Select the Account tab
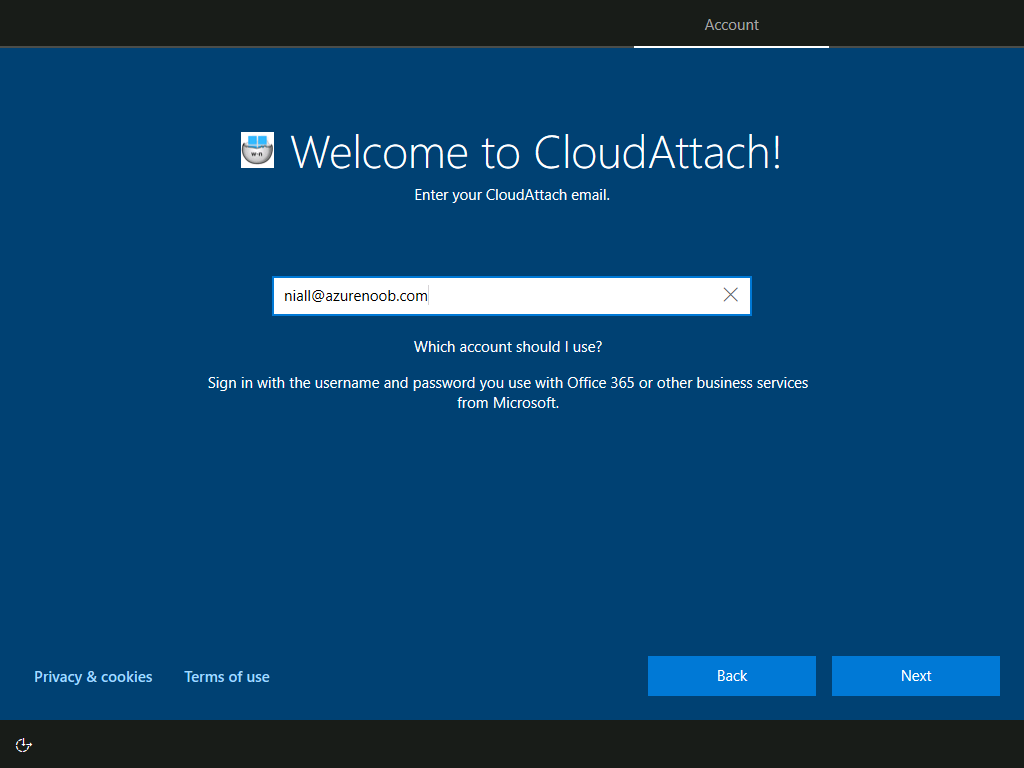1024x768 pixels. point(731,25)
